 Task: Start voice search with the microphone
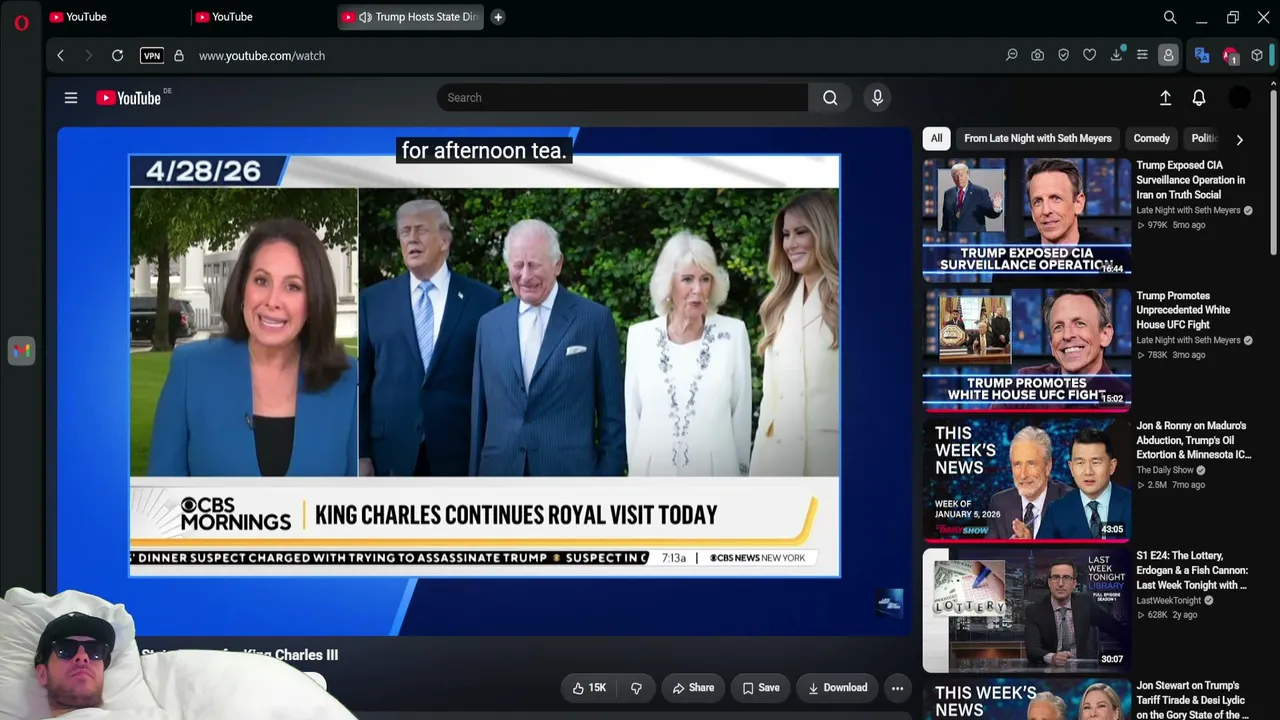coord(877,98)
